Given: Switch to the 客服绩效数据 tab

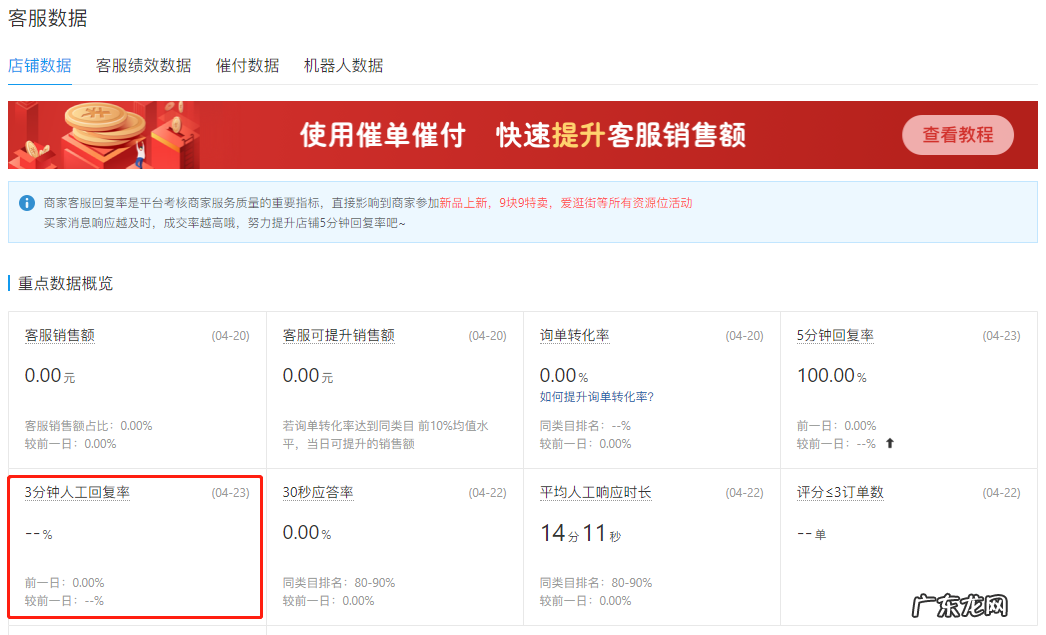Looking at the screenshot, I should (x=142, y=65).
